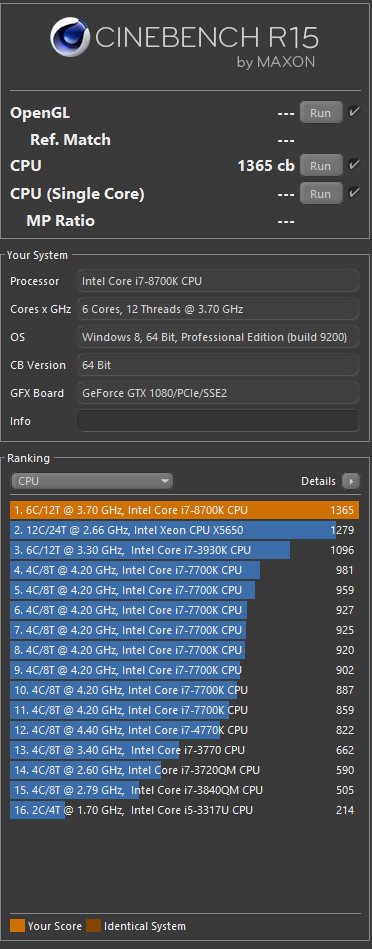
Task: Select ranking row 4 i7-7700K score 981
Action: (184, 570)
